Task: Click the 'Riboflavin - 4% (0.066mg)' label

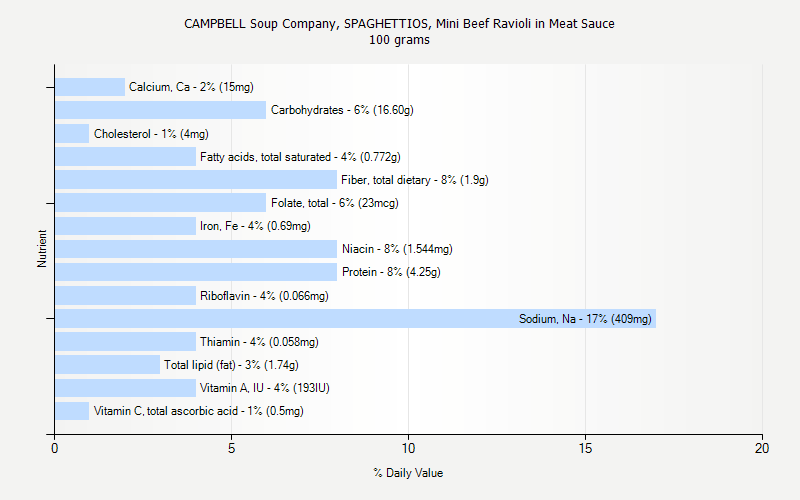Action: point(264,296)
